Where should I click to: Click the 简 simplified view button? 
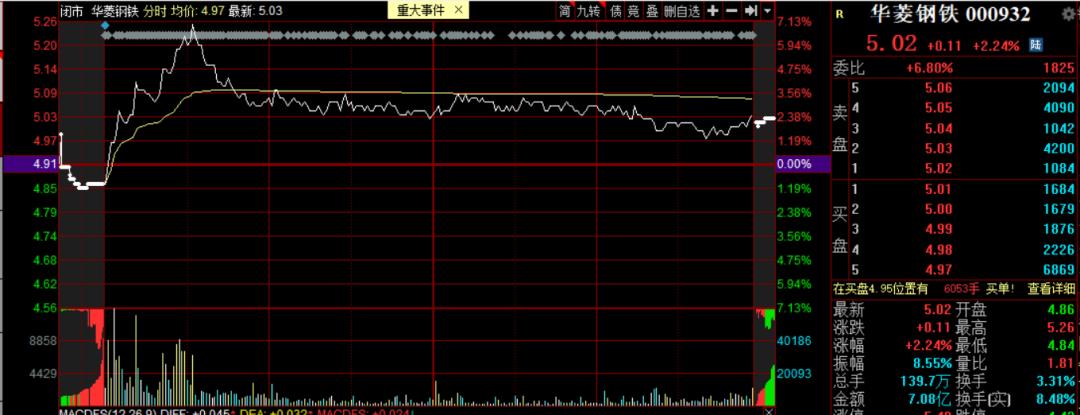point(565,10)
